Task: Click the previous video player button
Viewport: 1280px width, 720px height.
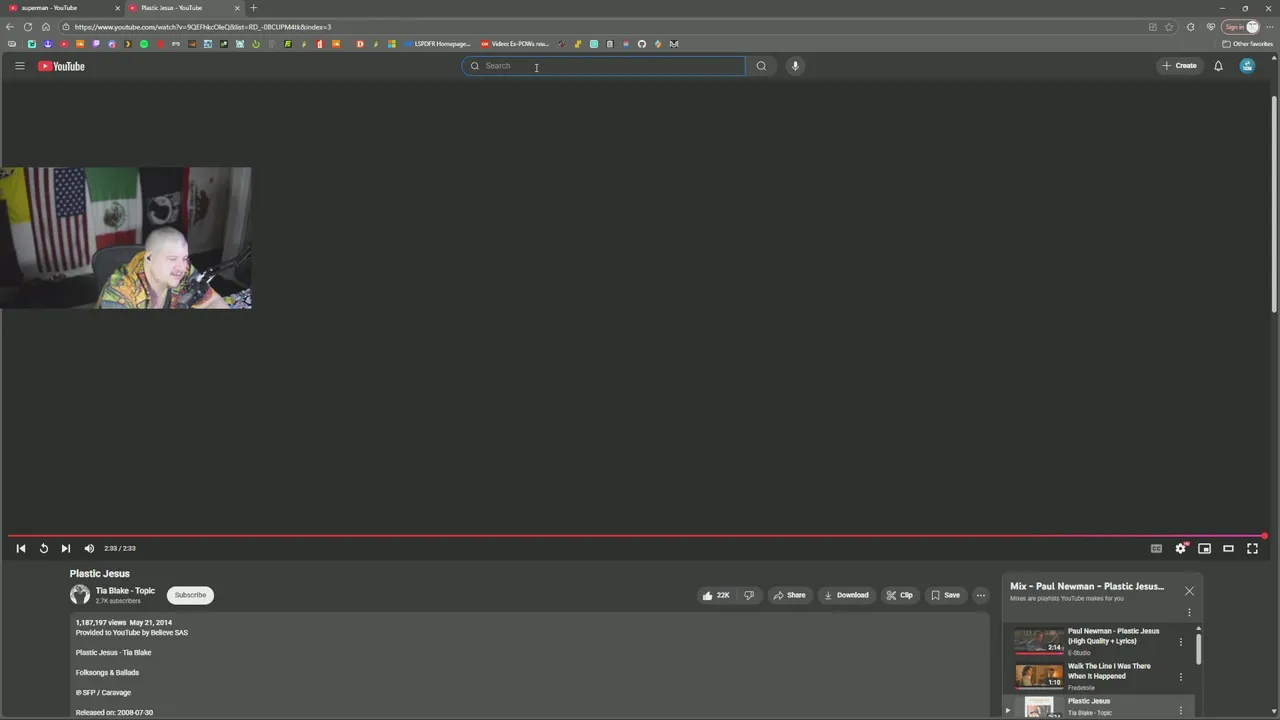Action: pos(21,548)
